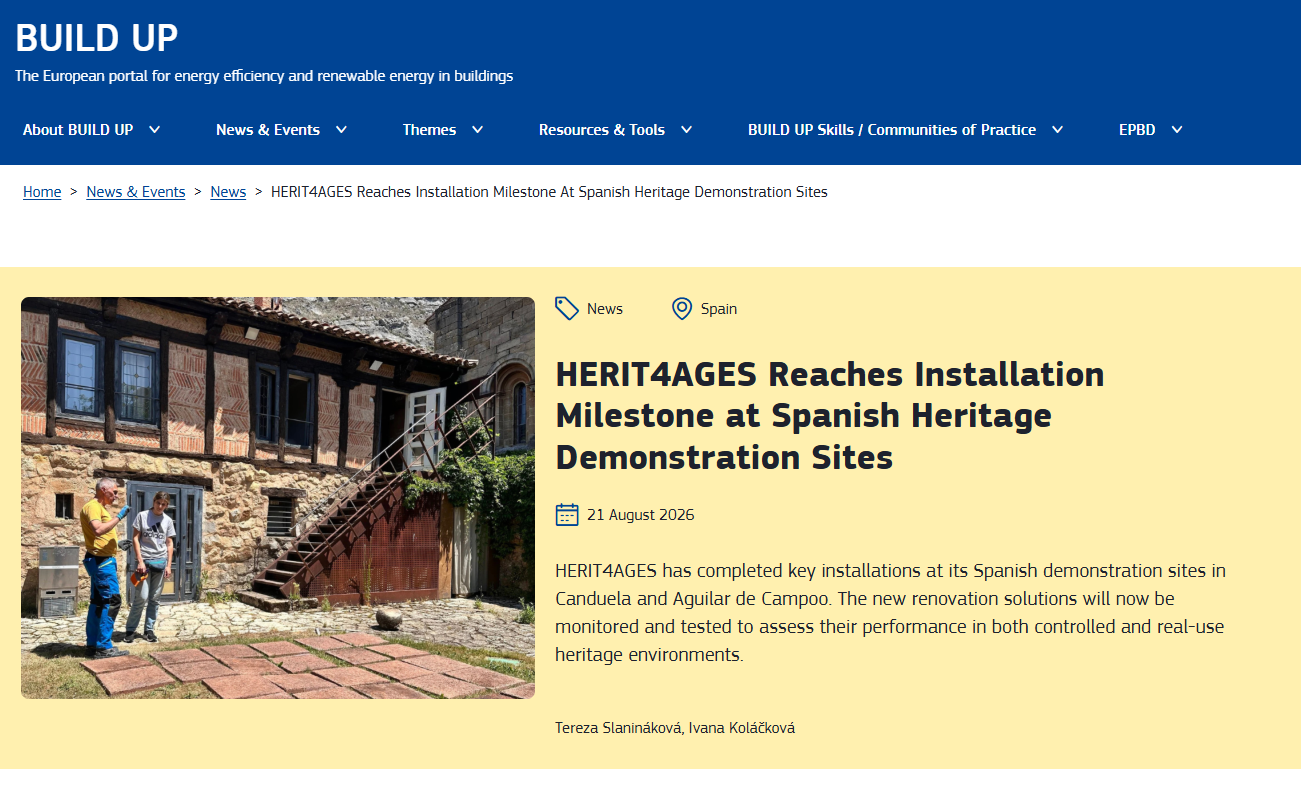The height and width of the screenshot is (810, 1301).
Task: Go to Home via breadcrumb
Action: (x=42, y=192)
